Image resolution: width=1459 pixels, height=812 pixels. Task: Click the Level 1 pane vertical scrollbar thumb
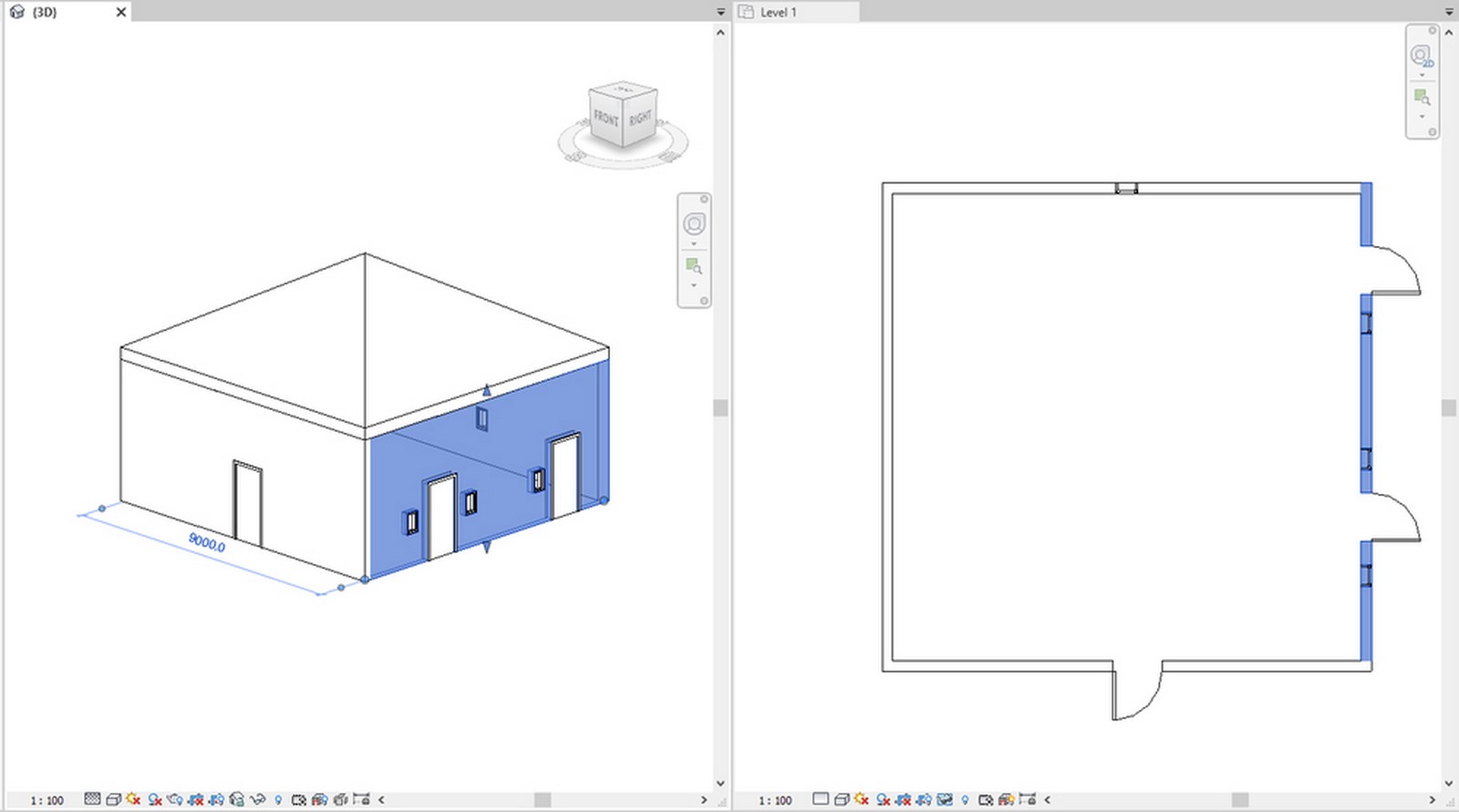(x=1449, y=407)
